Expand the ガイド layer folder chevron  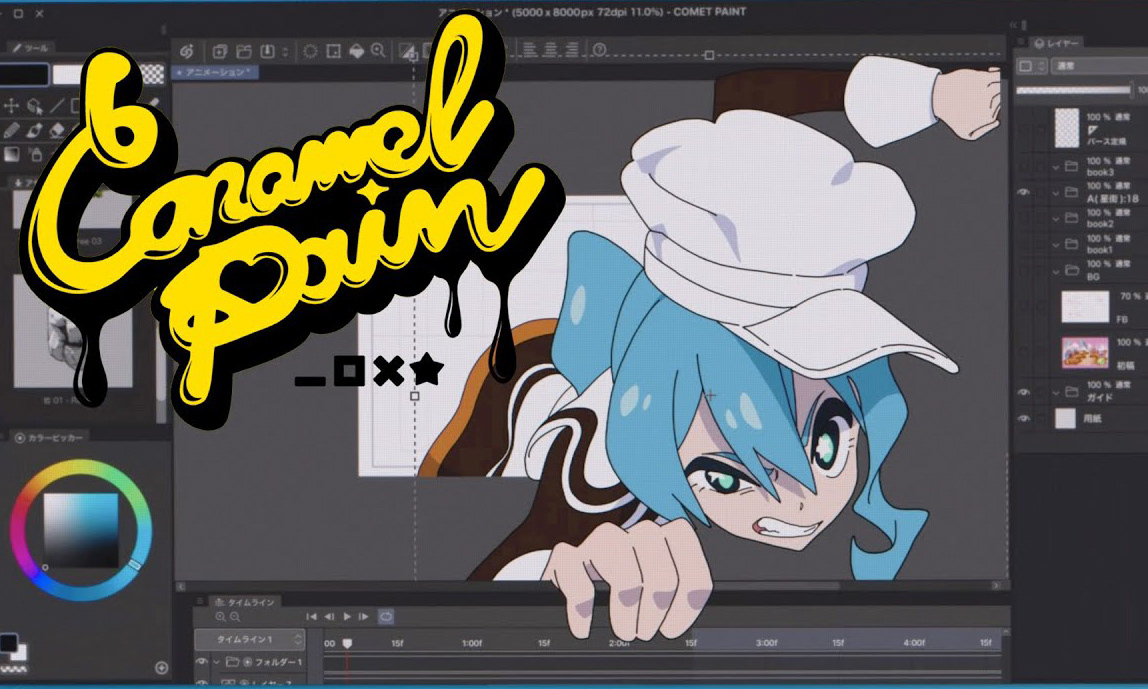click(x=1056, y=392)
